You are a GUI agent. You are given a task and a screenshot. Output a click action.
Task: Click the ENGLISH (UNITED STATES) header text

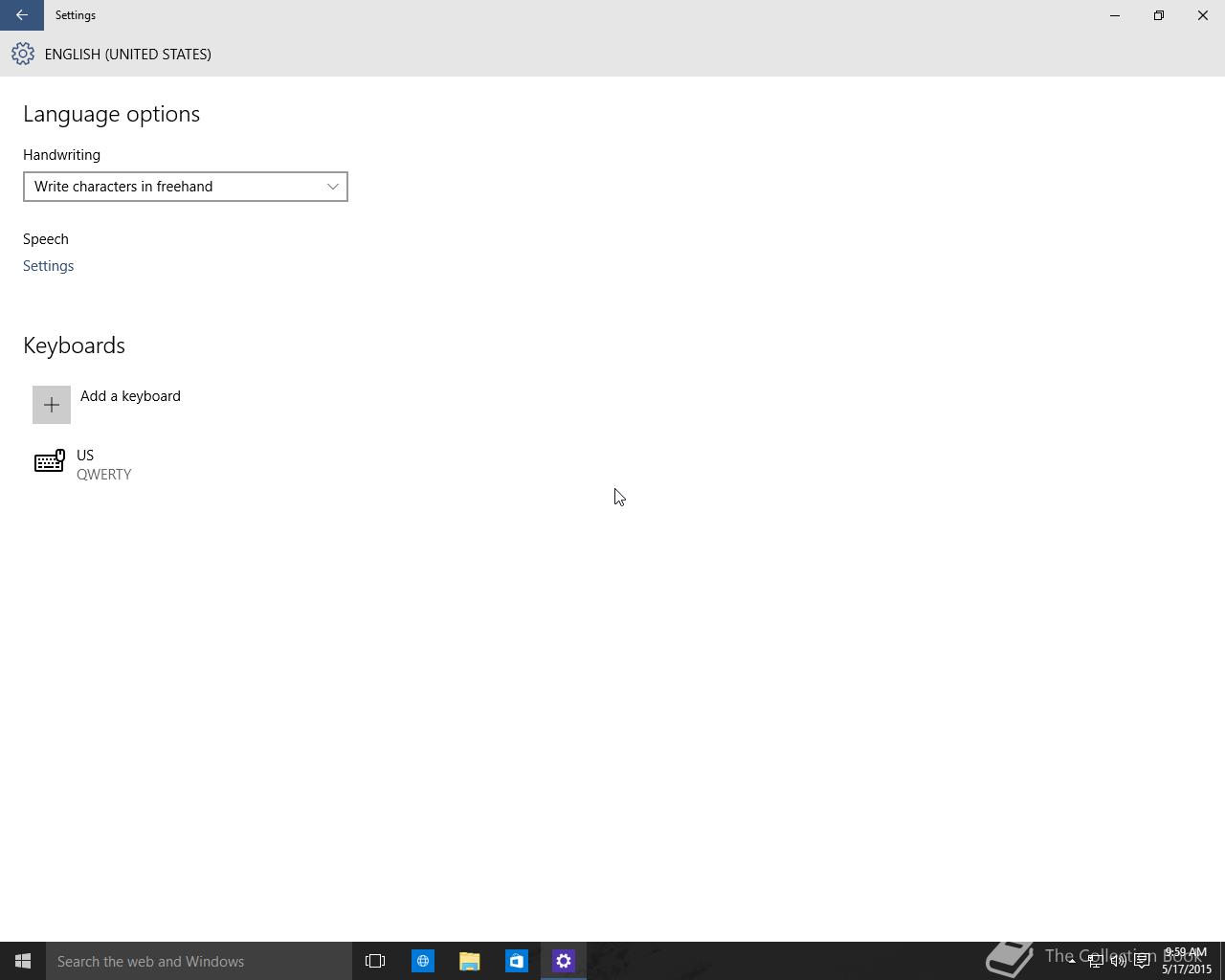tap(128, 55)
